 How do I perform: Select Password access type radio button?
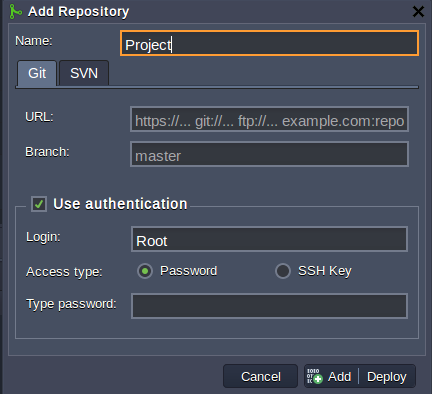tap(145, 271)
